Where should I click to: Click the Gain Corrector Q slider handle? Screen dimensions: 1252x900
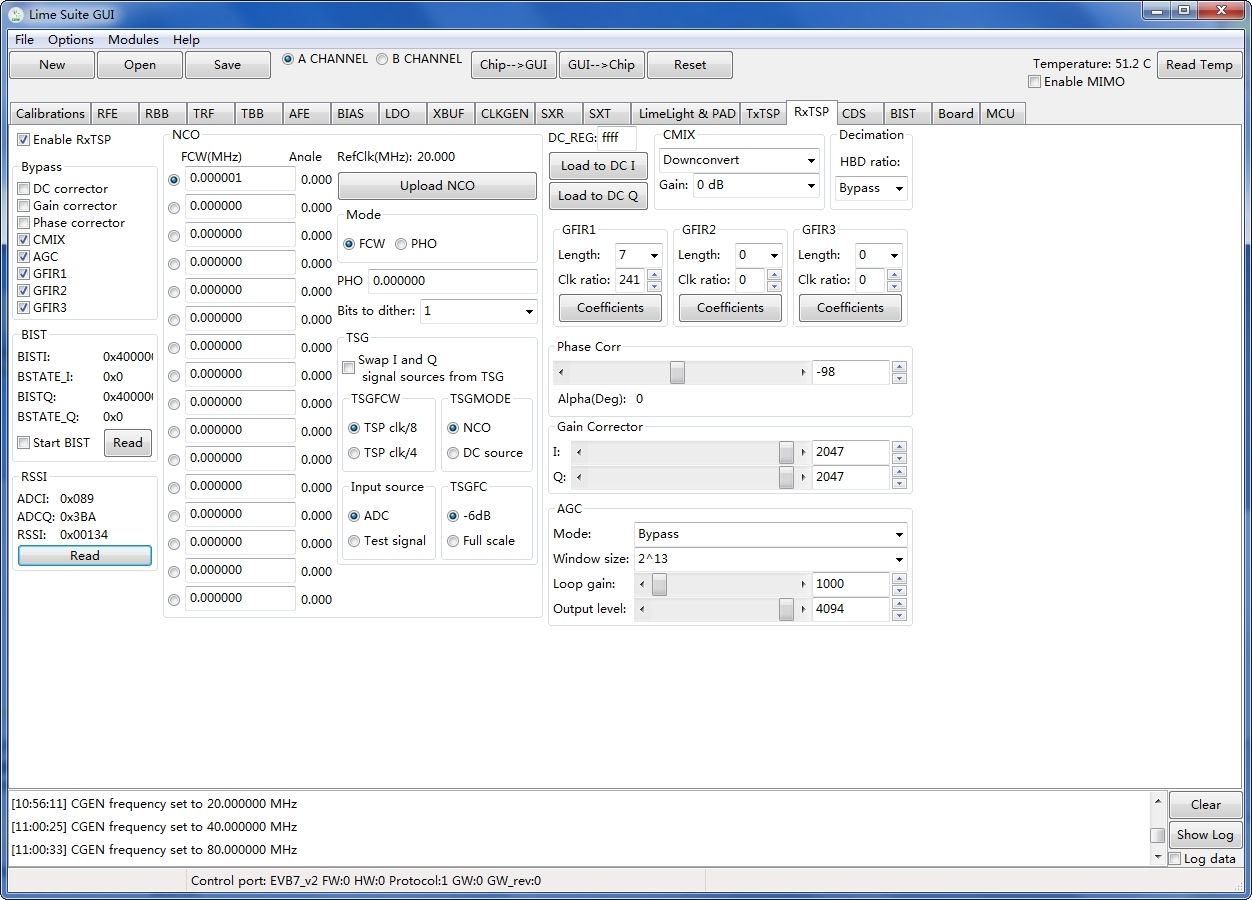point(786,478)
